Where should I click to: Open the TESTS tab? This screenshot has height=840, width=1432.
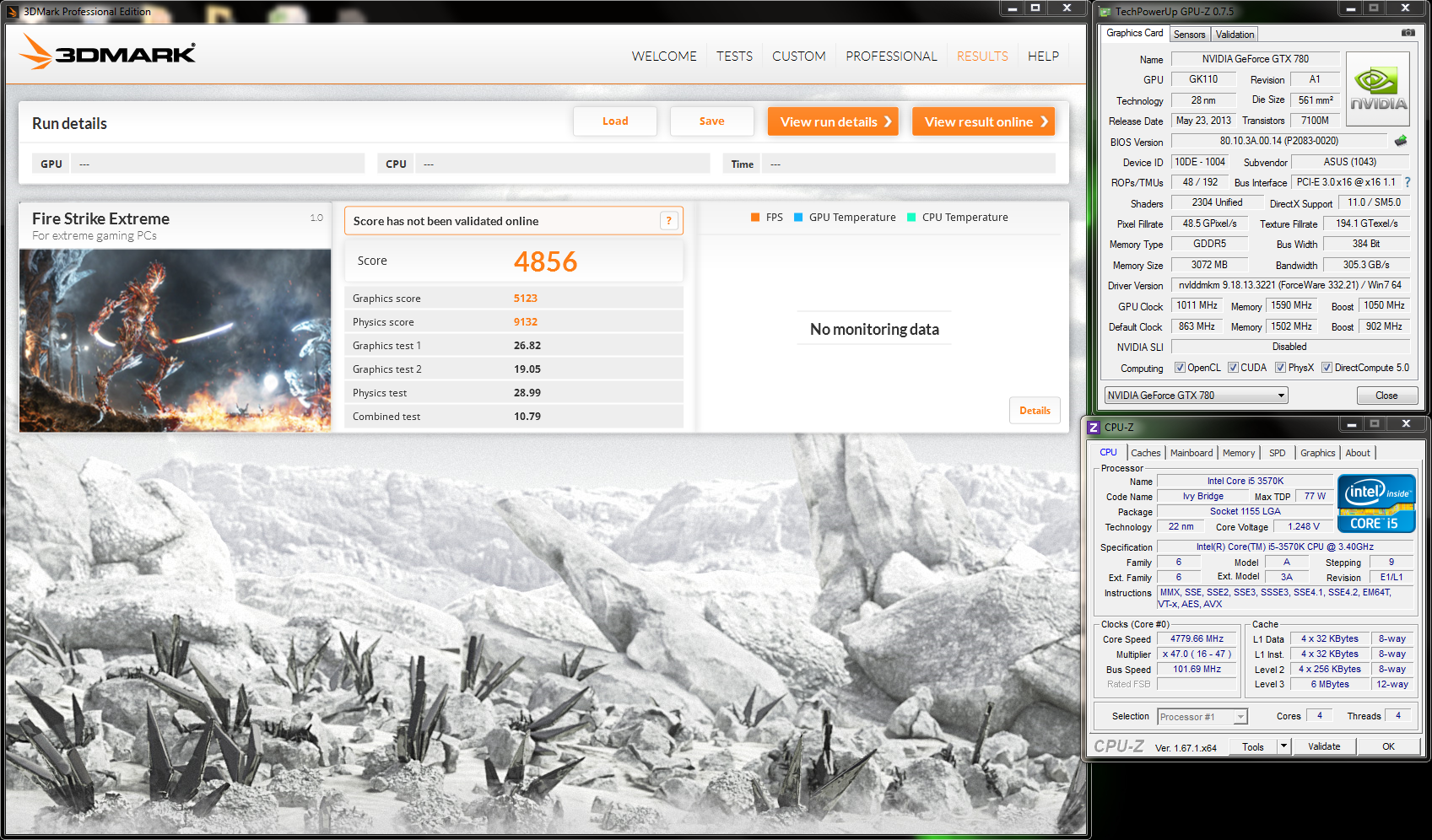734,56
